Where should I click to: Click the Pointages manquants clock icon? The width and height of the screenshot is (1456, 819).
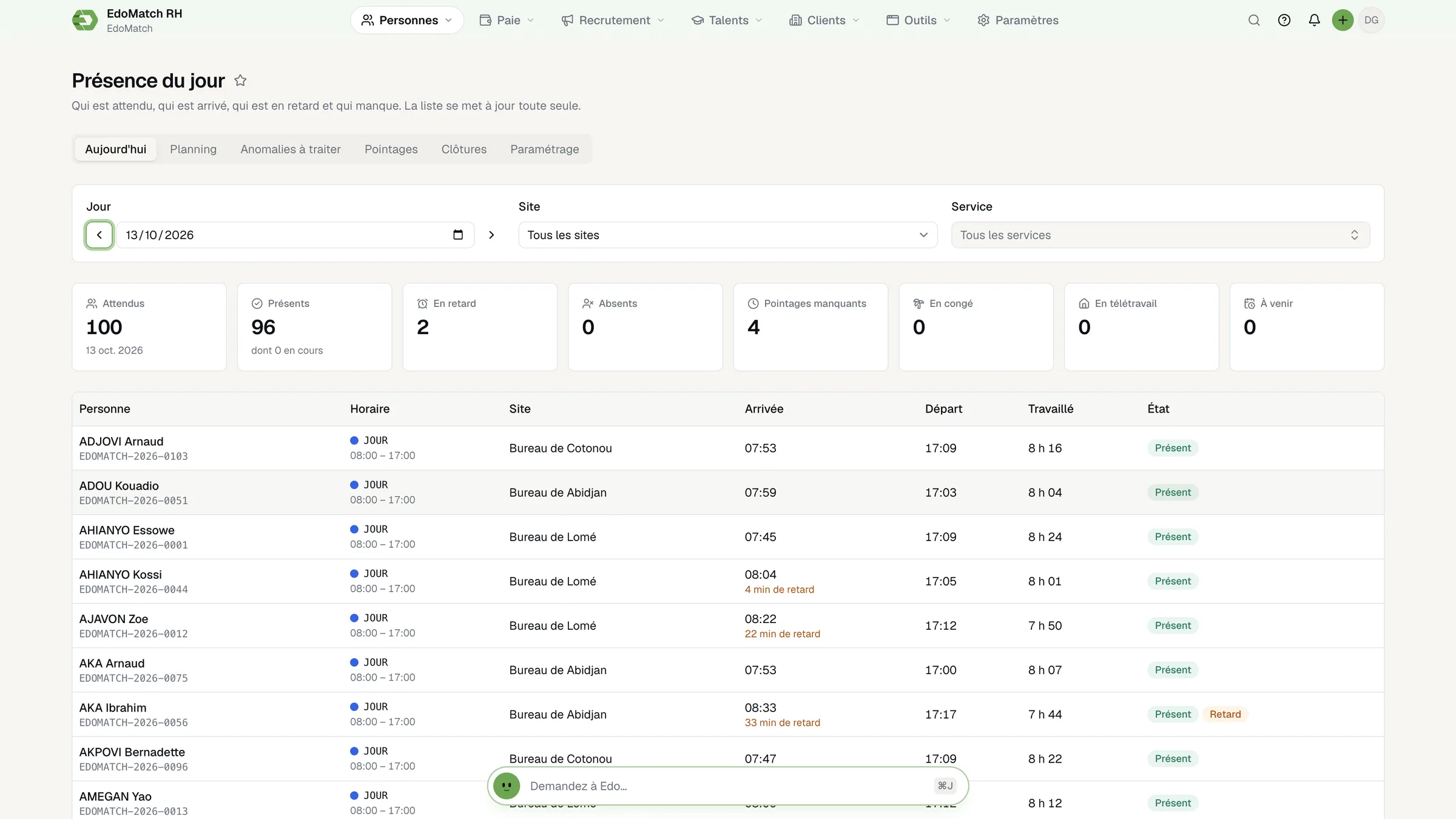(x=753, y=303)
